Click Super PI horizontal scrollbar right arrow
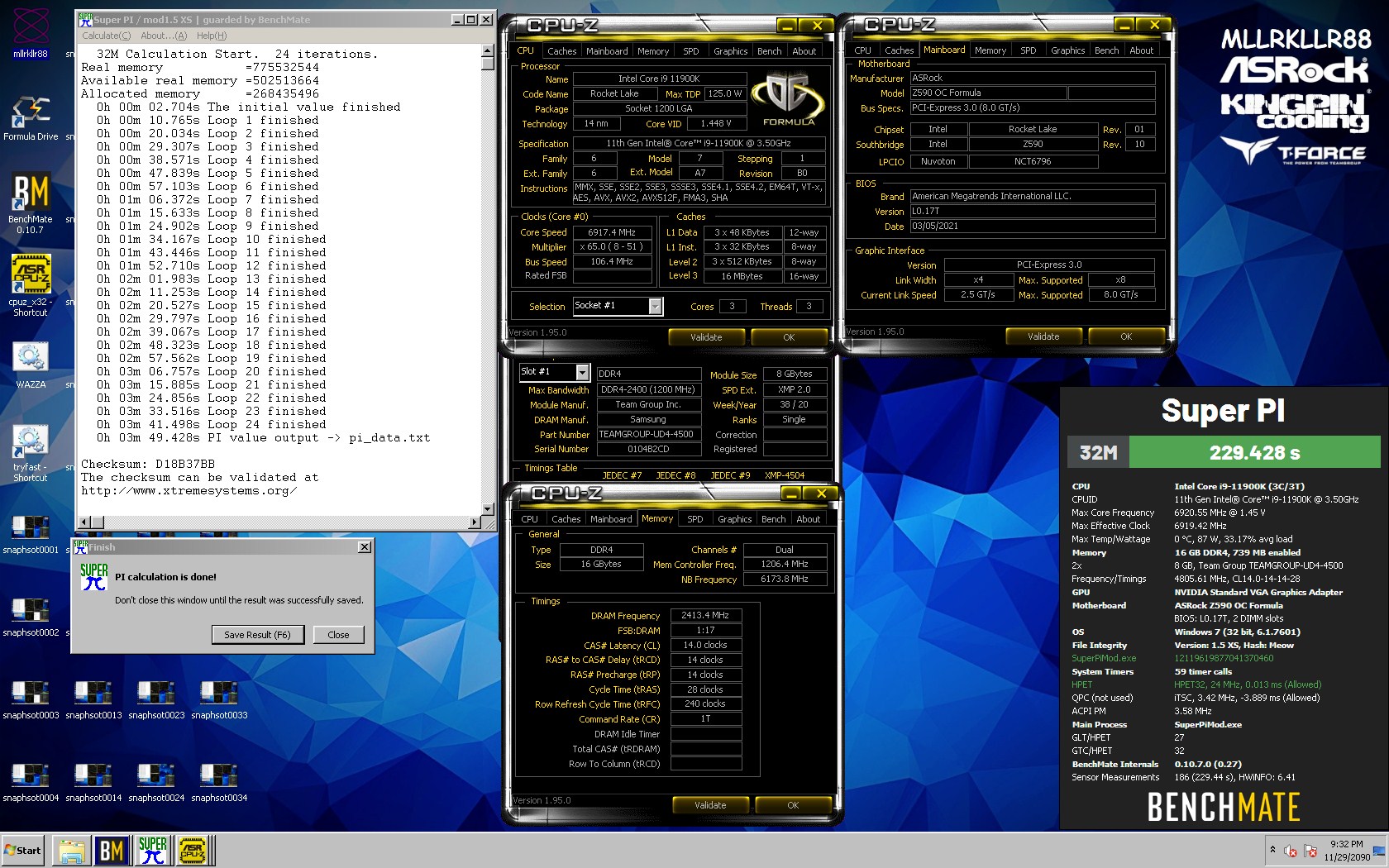1389x868 pixels. (475, 522)
